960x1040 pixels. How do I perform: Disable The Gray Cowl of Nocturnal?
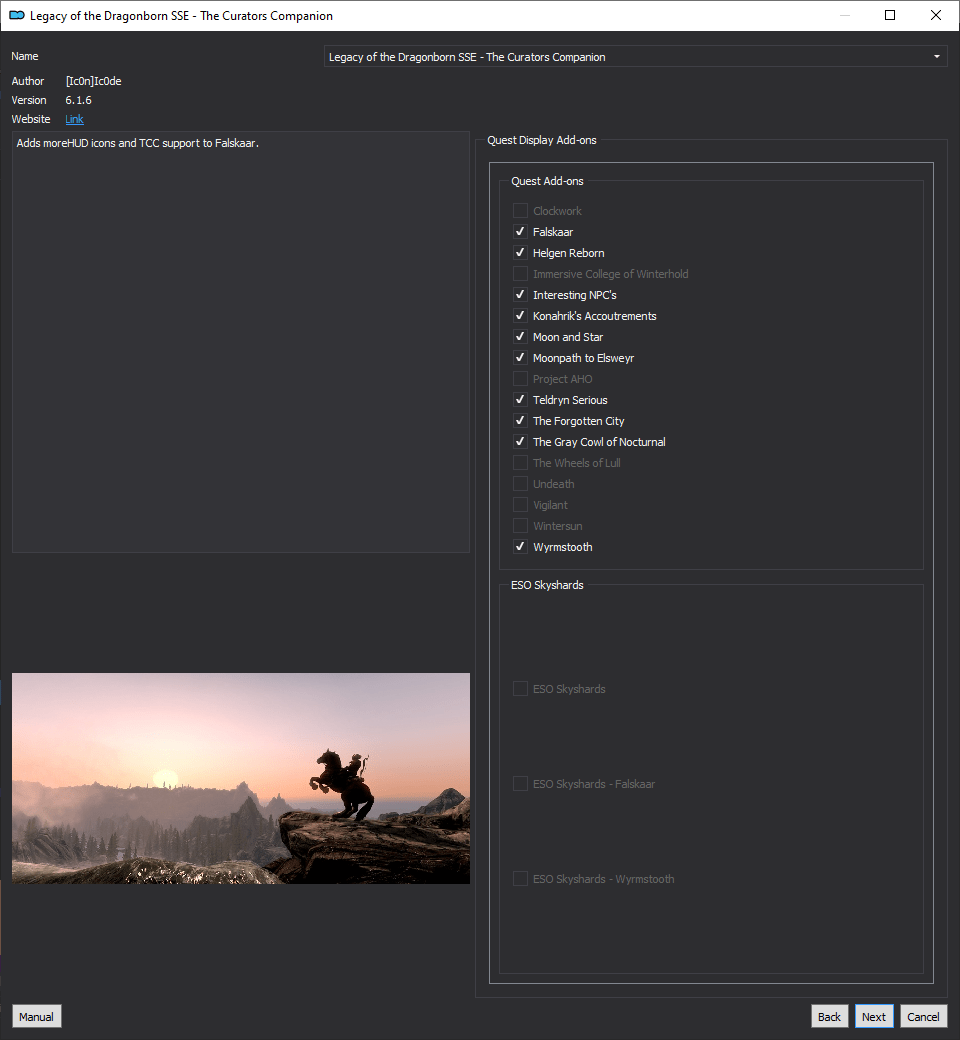520,442
